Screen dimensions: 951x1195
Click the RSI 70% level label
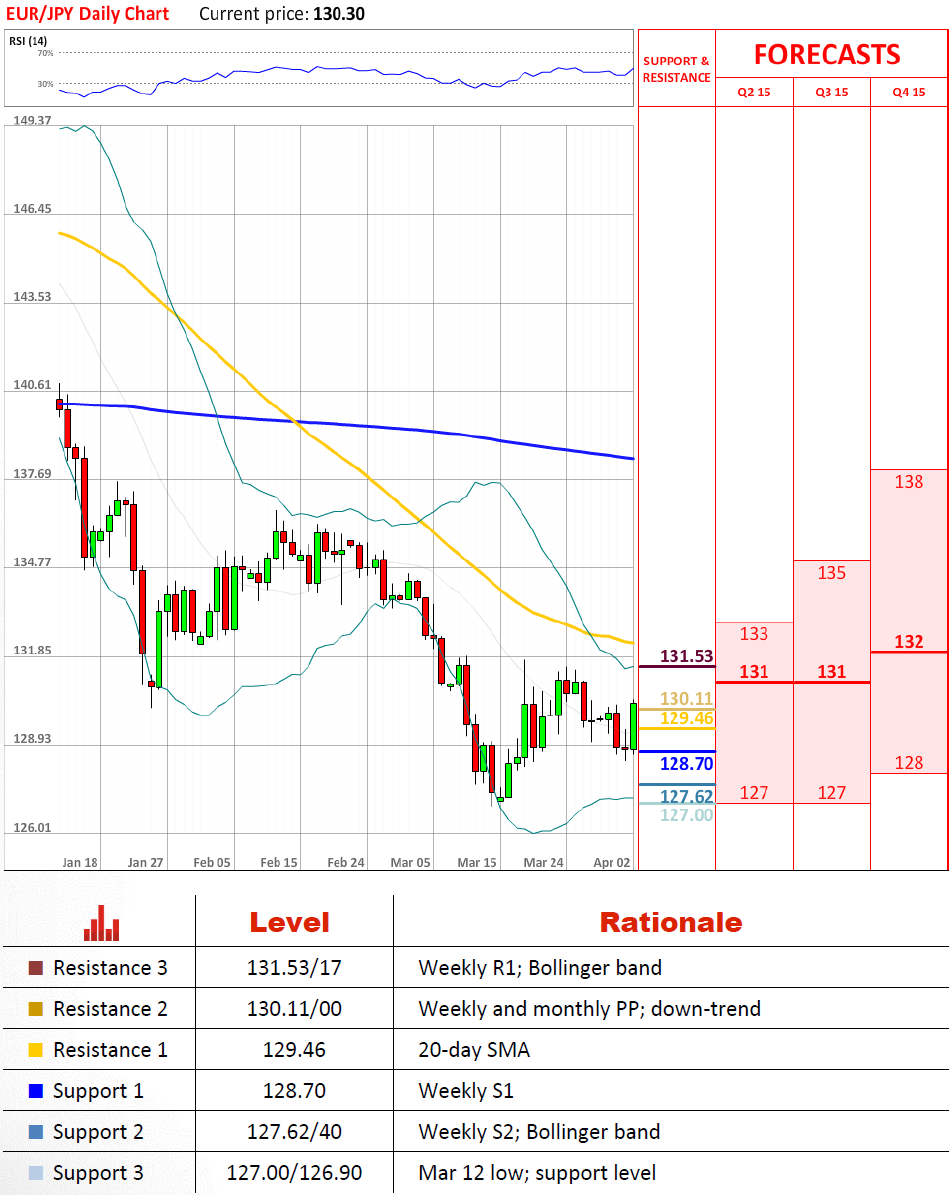tap(46, 53)
